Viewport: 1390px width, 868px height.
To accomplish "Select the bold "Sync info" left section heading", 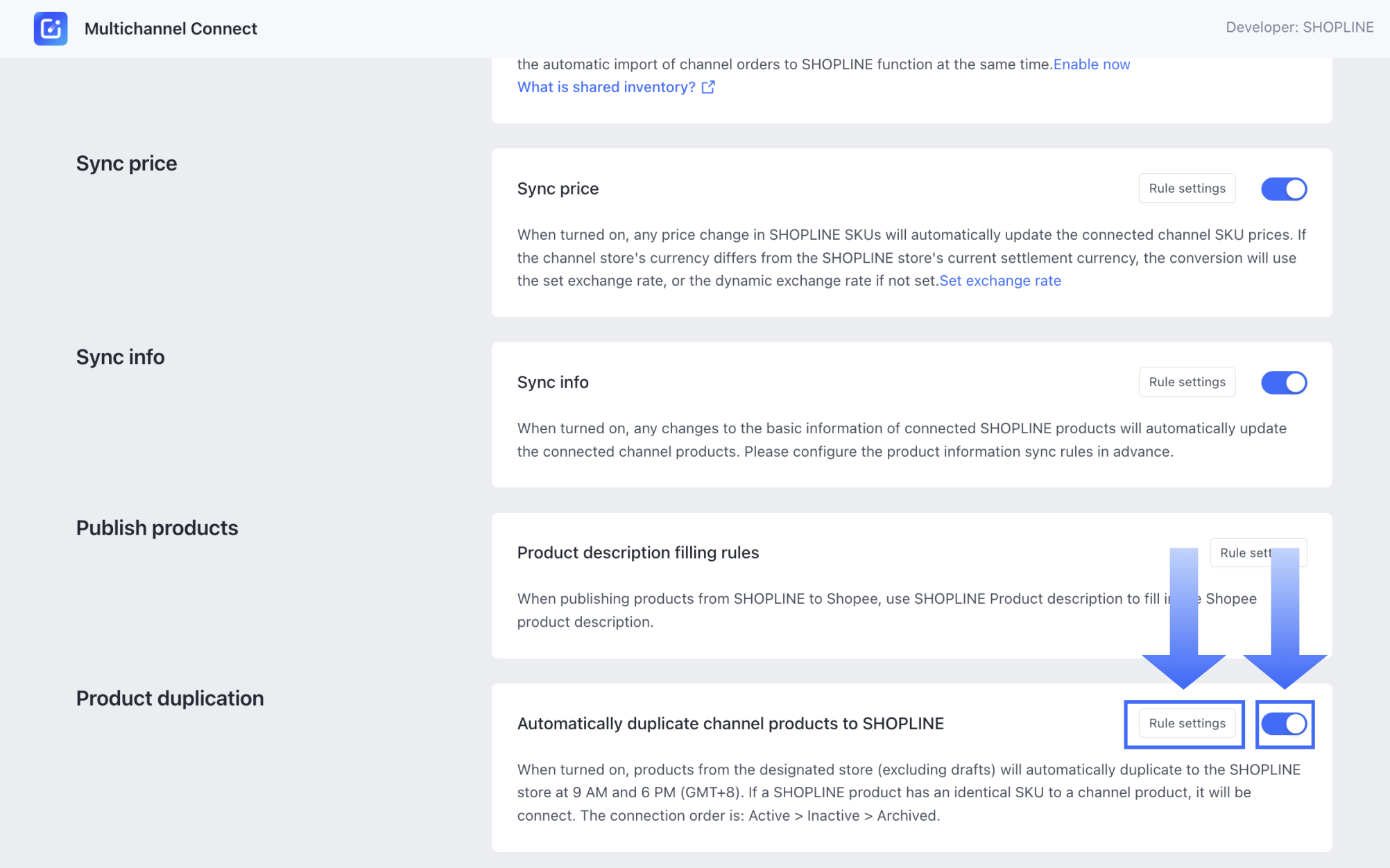I will click(x=120, y=357).
